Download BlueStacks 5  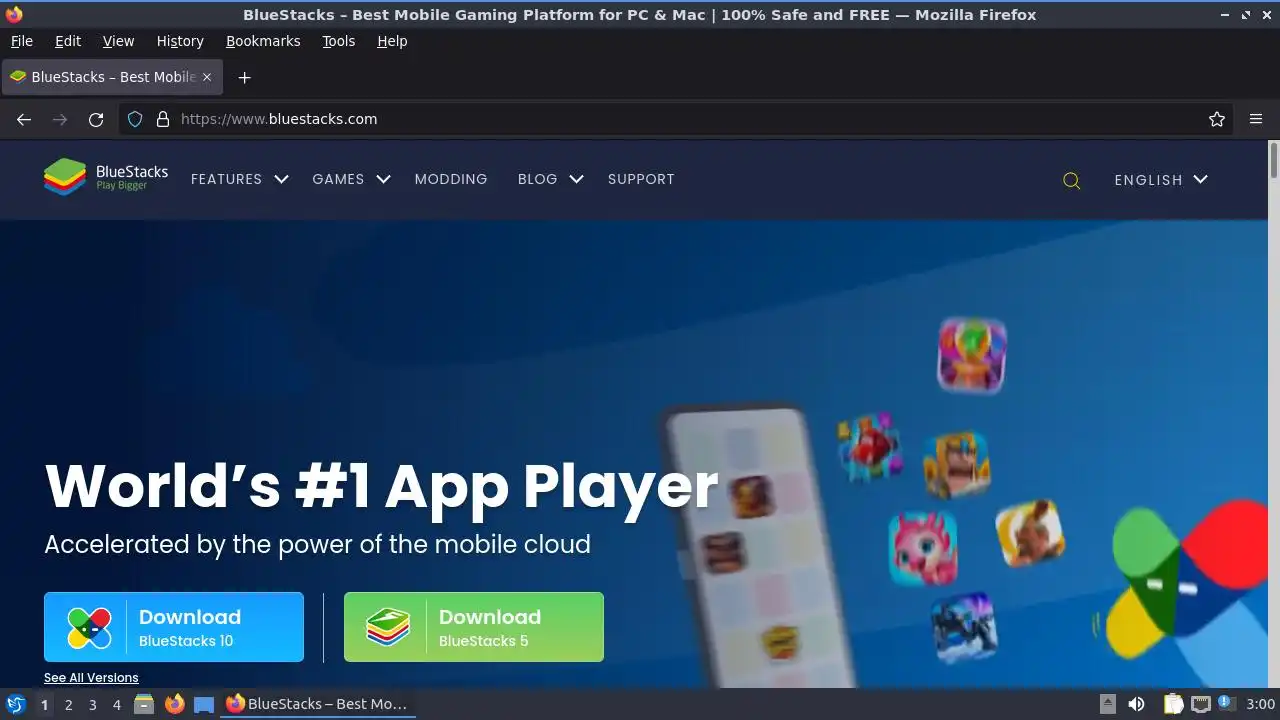[x=474, y=627]
